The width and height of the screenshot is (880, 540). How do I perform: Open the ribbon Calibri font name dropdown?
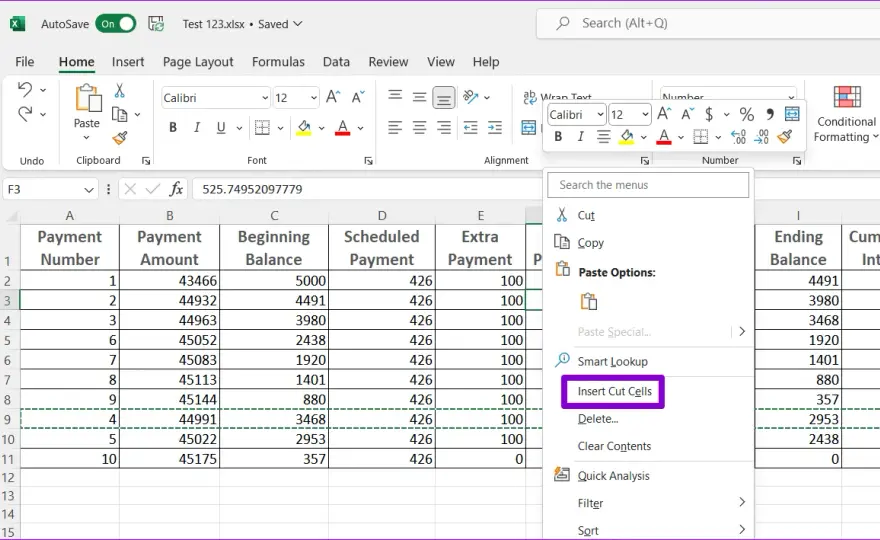(265, 98)
